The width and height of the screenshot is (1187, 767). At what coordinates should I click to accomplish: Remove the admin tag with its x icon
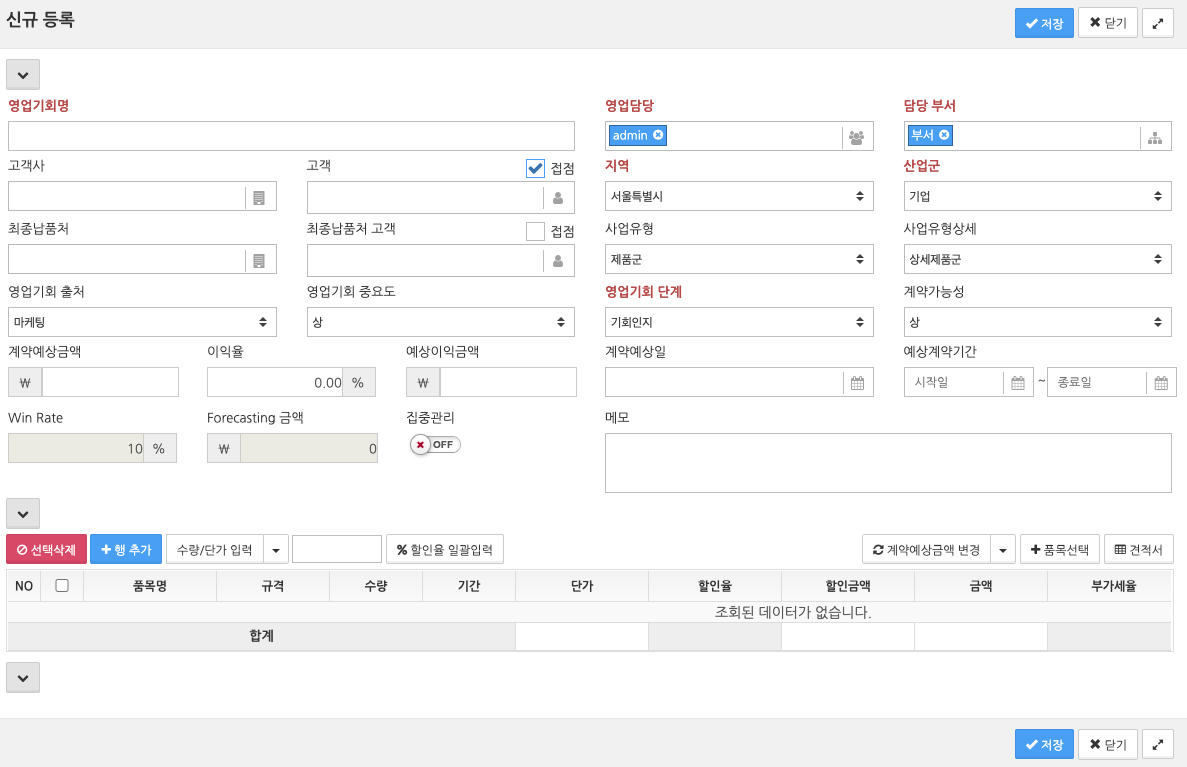(x=658, y=135)
